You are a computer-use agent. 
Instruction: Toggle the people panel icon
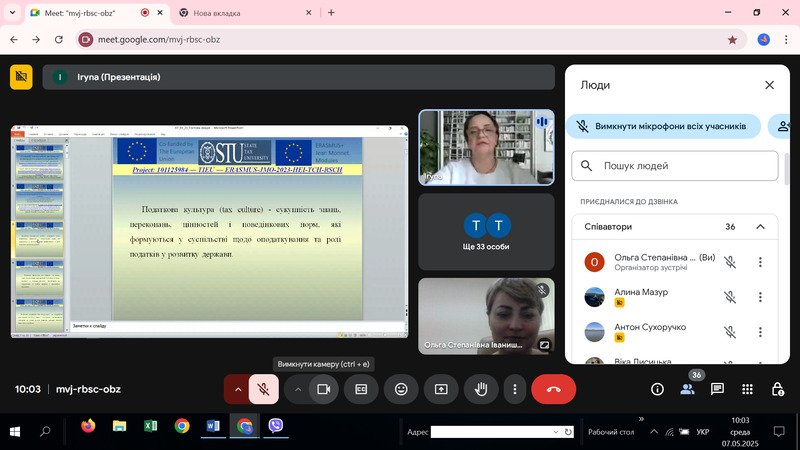pyautogui.click(x=687, y=389)
